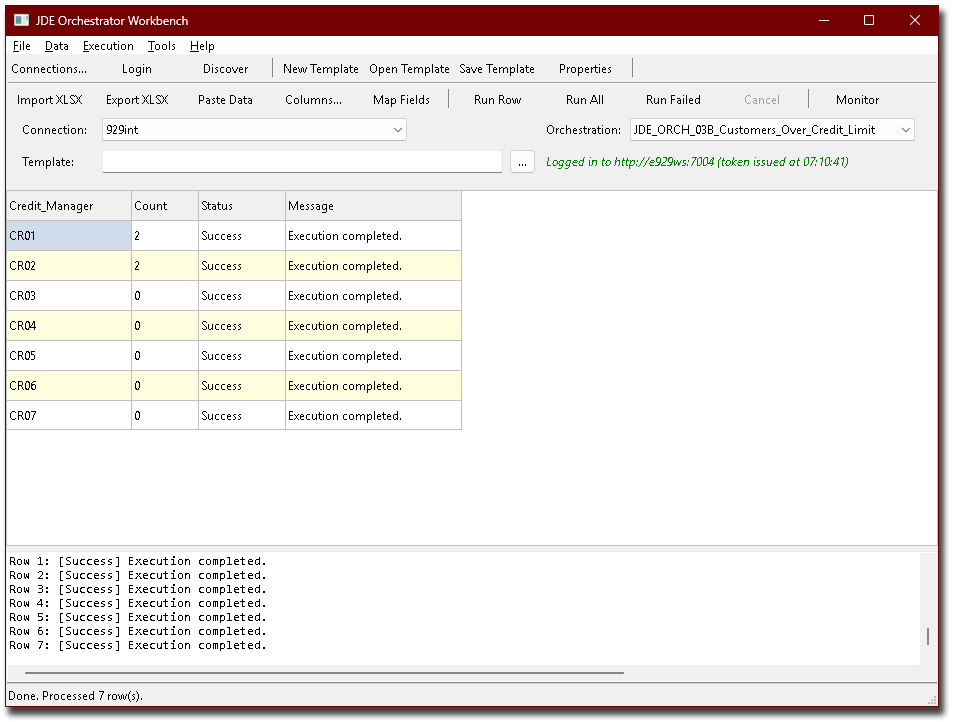
Task: Open the Columns... dialog
Action: [313, 100]
